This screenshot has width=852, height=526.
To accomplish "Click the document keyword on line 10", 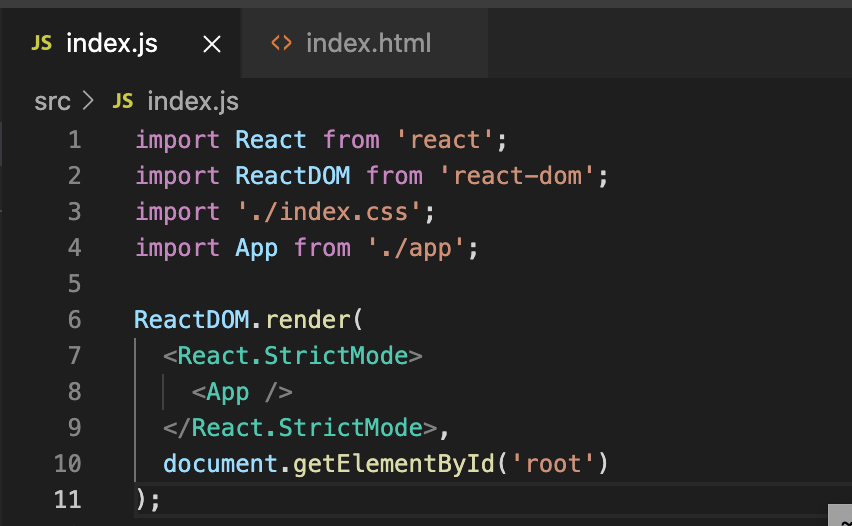I will (x=221, y=464).
